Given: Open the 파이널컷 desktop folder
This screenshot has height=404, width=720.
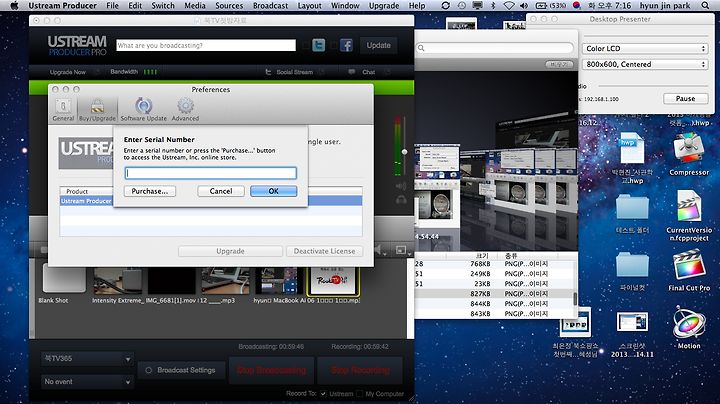Looking at the screenshot, I should point(632,271).
